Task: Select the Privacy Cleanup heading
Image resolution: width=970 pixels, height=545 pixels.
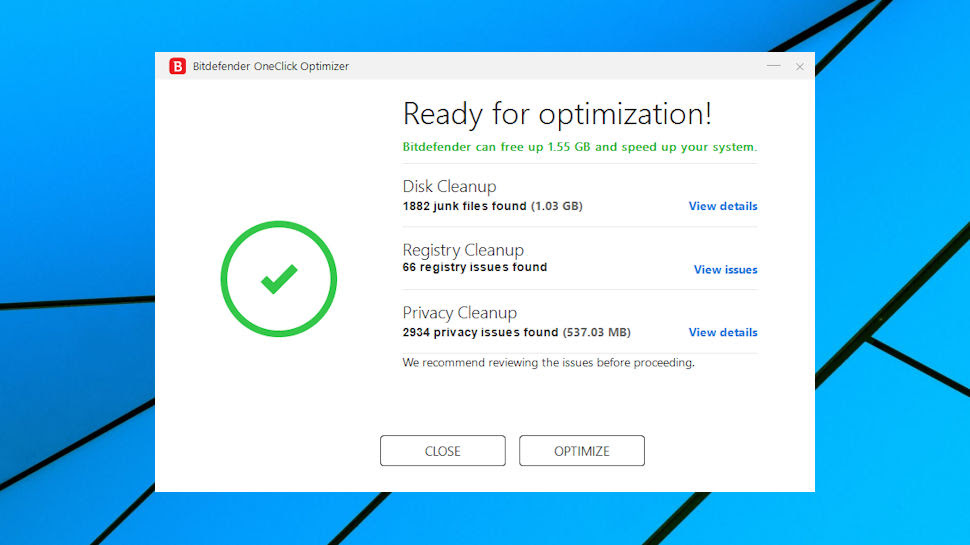Action: pyautogui.click(x=460, y=312)
